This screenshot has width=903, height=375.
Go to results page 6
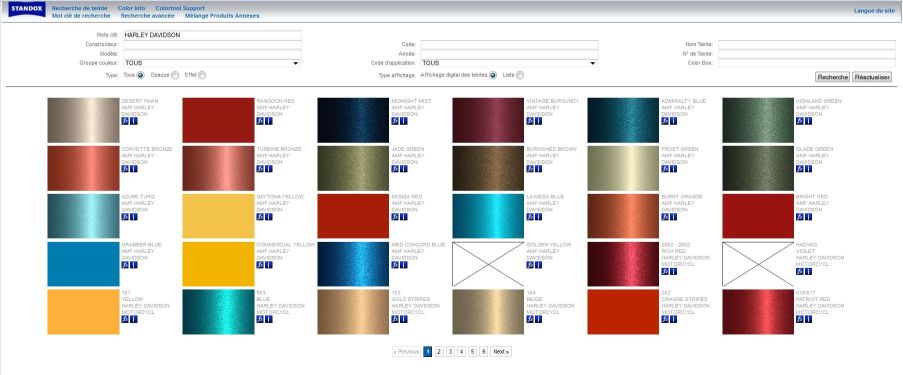[x=484, y=351]
